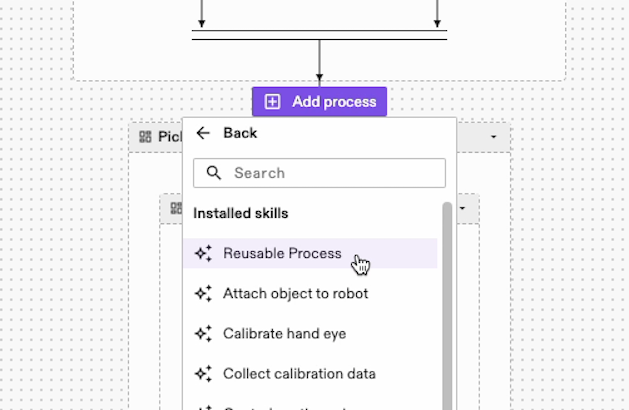
Task: Click the skills list vertical scrollbar
Action: 447,300
